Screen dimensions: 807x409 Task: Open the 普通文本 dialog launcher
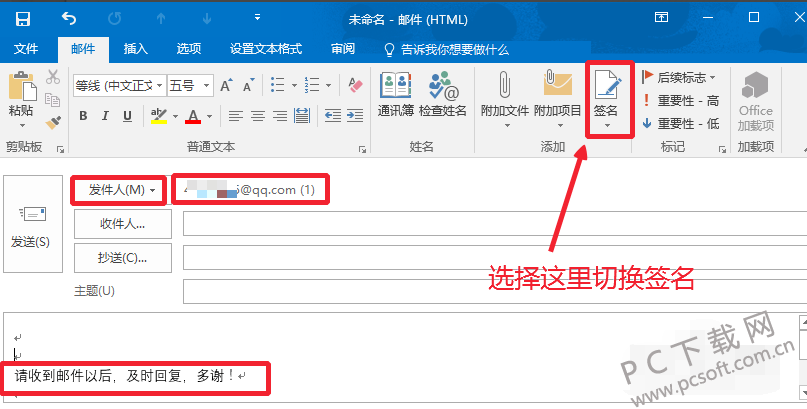click(x=362, y=149)
